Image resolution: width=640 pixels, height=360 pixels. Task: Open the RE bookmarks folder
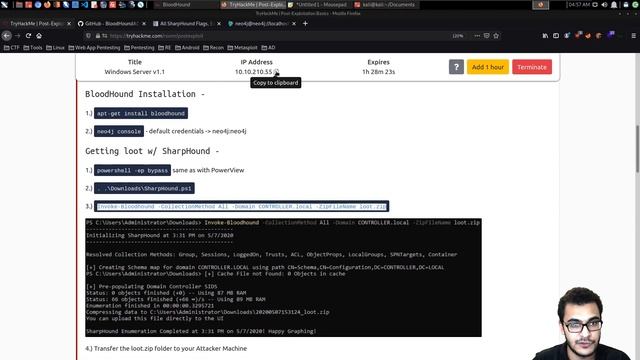point(164,48)
